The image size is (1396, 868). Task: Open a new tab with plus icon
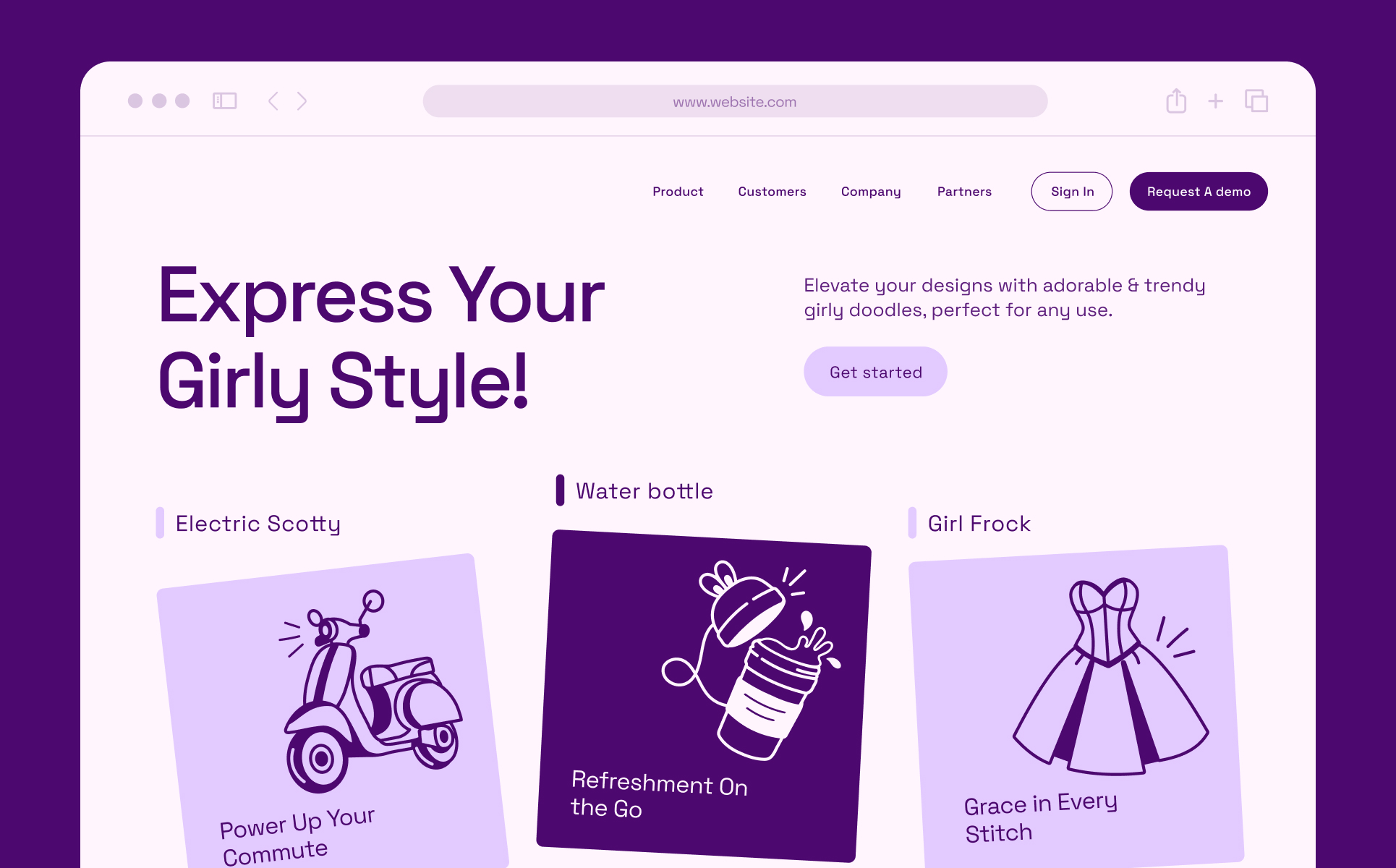pyautogui.click(x=1216, y=101)
